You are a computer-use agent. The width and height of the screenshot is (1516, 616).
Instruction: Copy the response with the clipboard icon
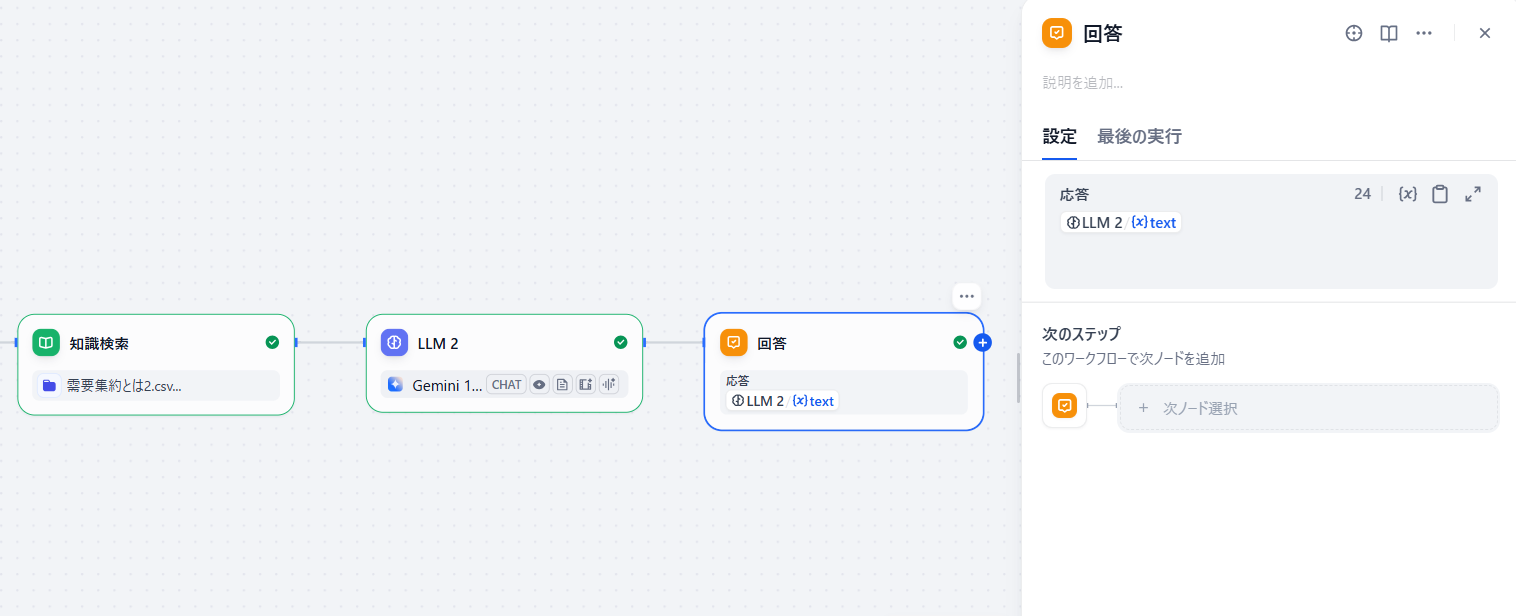pyautogui.click(x=1440, y=194)
